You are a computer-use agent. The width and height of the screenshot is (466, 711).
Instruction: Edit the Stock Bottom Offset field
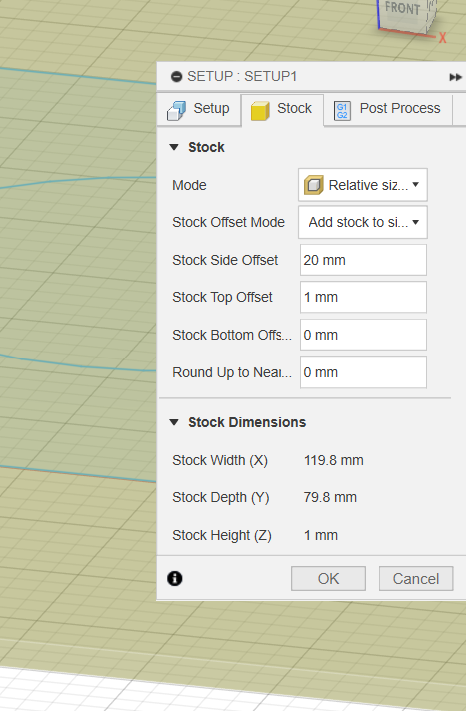point(363,335)
